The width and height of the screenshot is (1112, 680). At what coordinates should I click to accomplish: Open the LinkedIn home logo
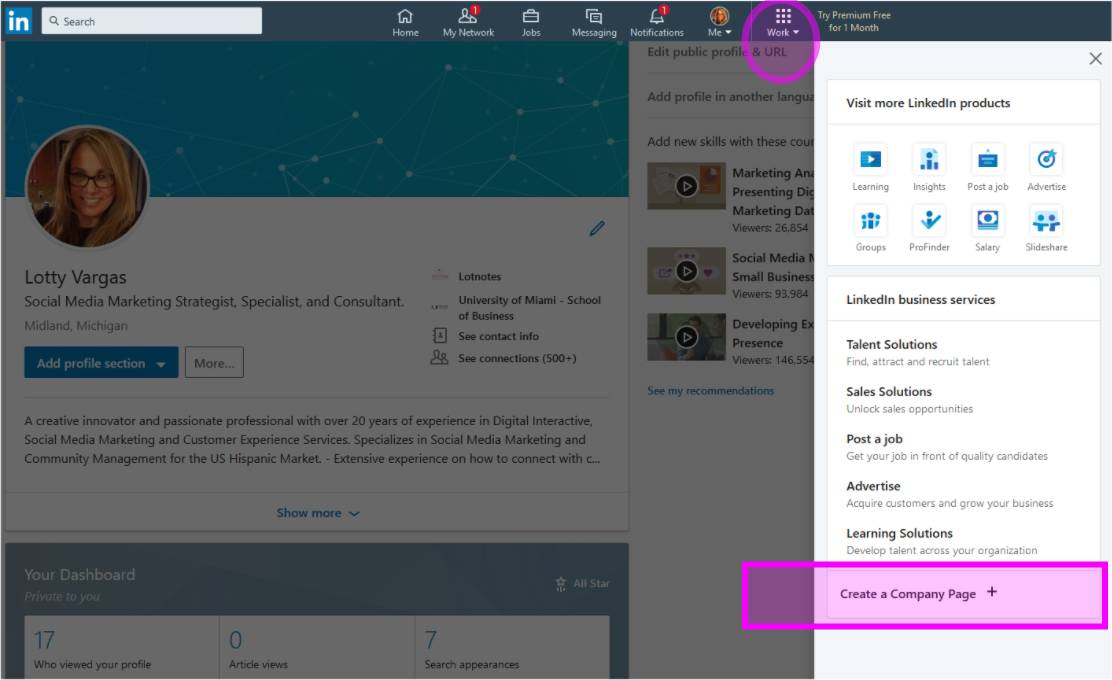(18, 21)
